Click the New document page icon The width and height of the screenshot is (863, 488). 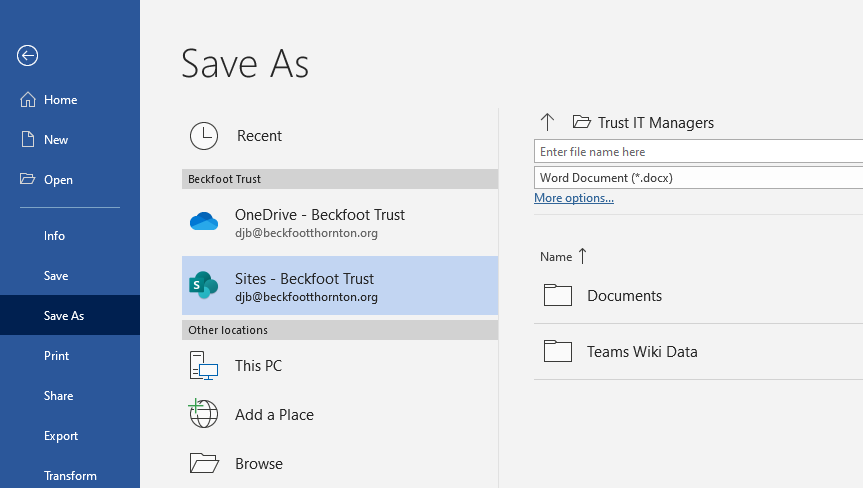(28, 139)
